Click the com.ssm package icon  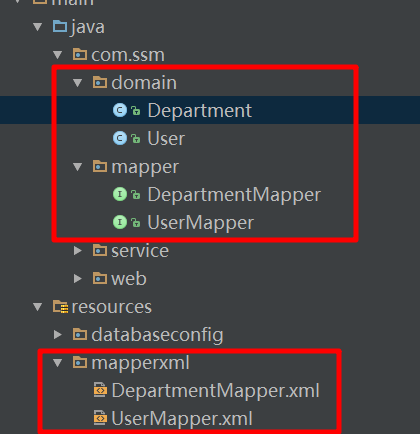pos(80,54)
